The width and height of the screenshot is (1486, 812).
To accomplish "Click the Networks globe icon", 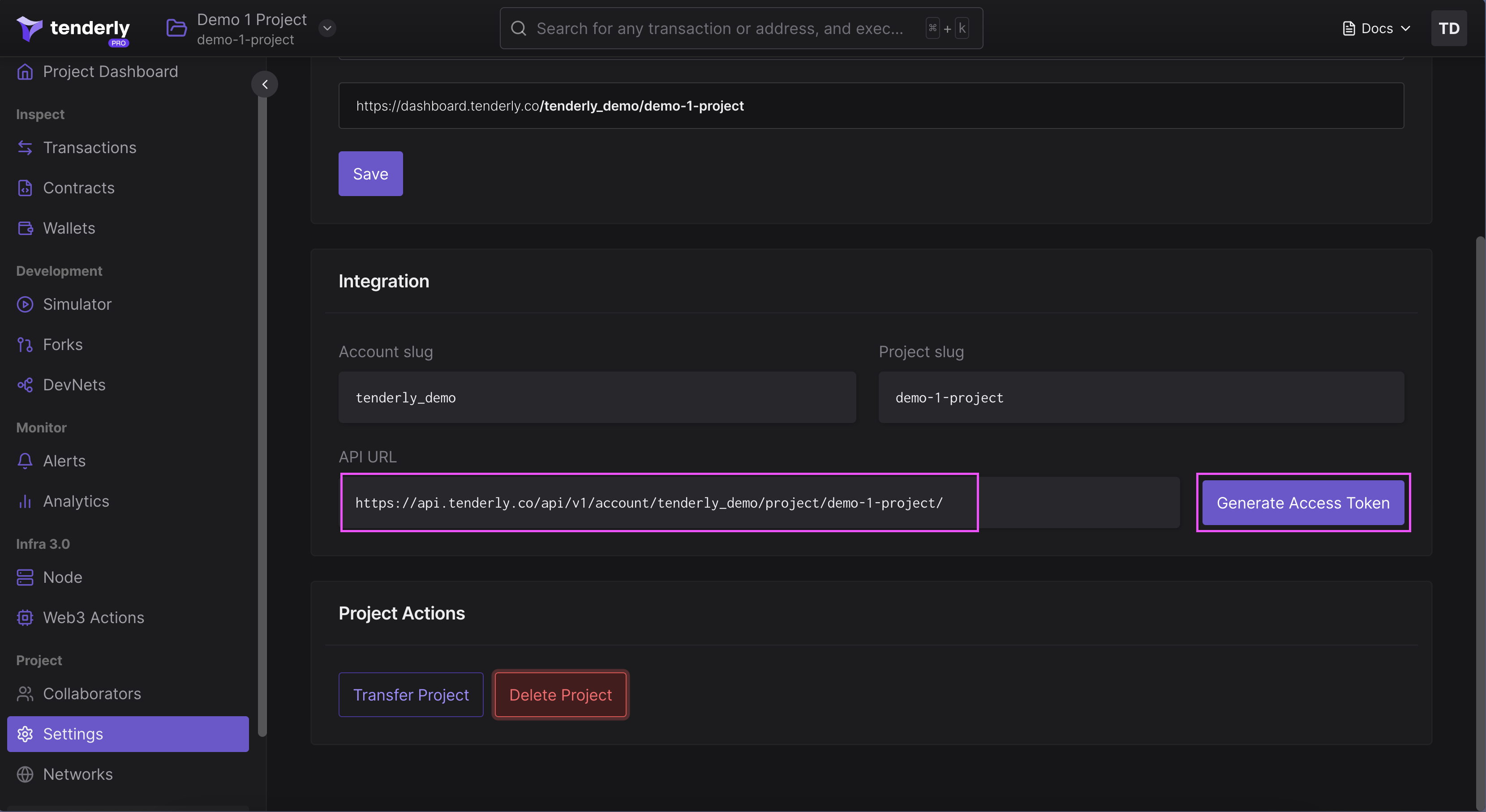I will pos(25,774).
